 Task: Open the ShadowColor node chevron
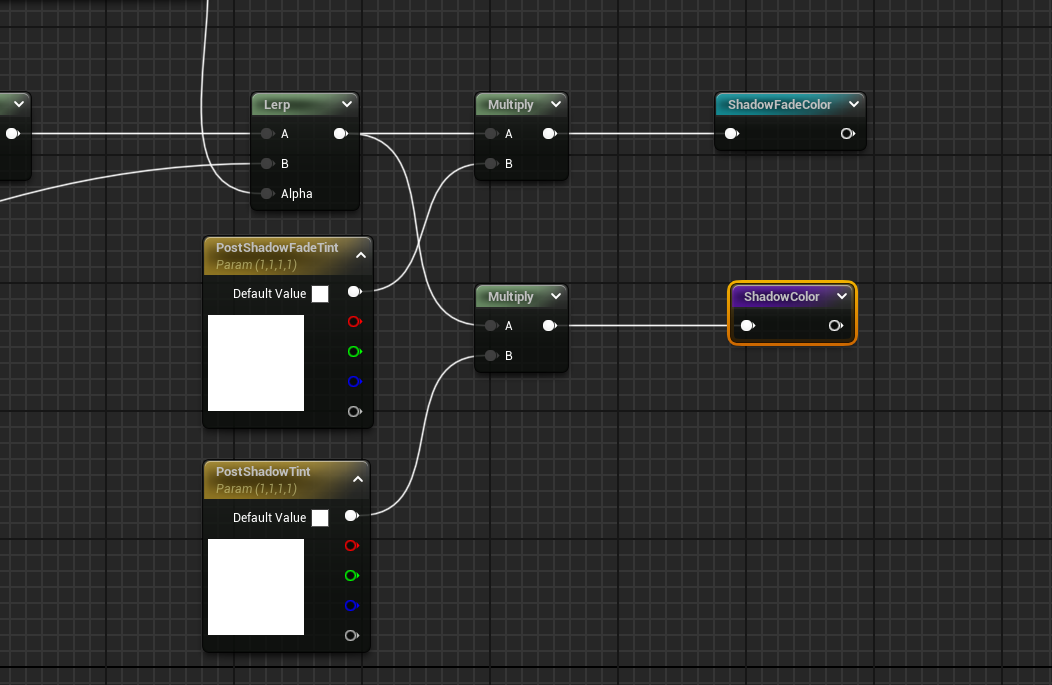(x=842, y=297)
